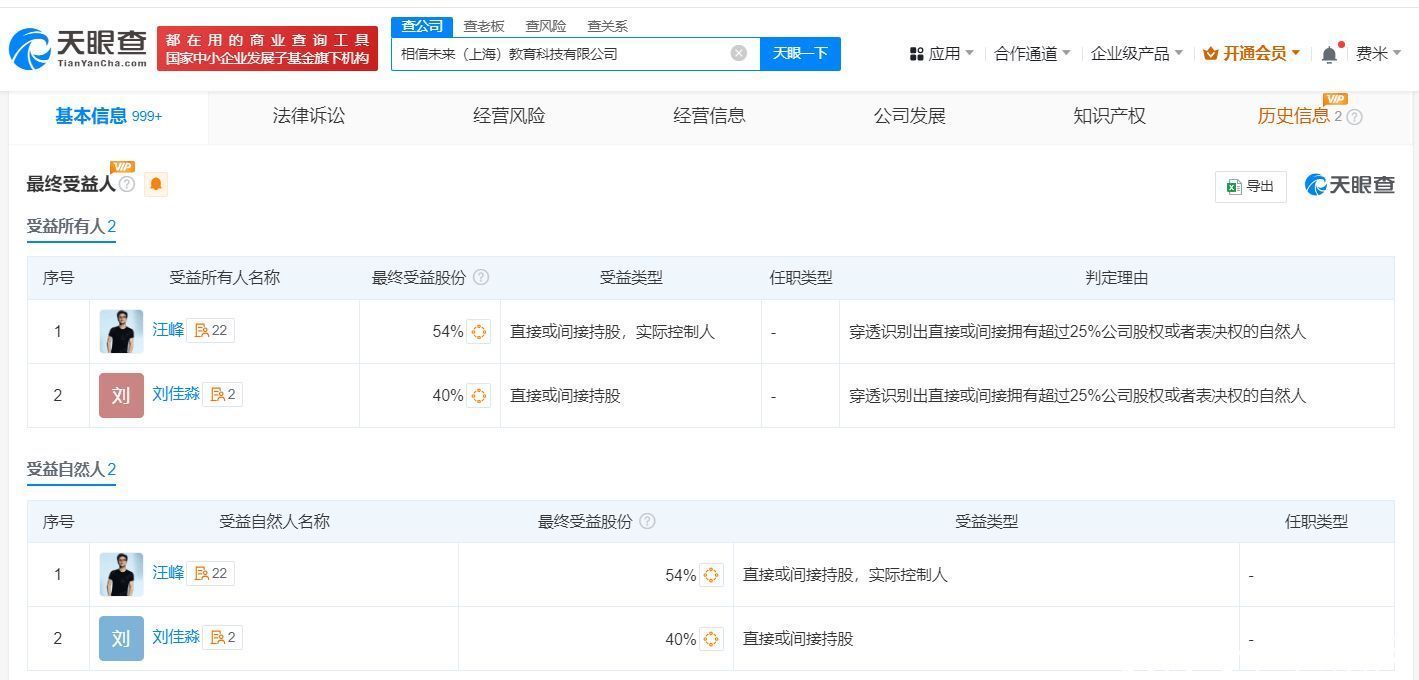Click equity penetration icon next to 汪峰 54% in first table
The height and width of the screenshot is (680, 1419).
coord(479,332)
